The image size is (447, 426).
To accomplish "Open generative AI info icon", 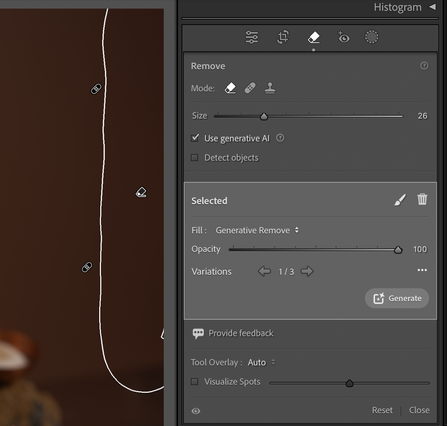I will pos(280,138).
